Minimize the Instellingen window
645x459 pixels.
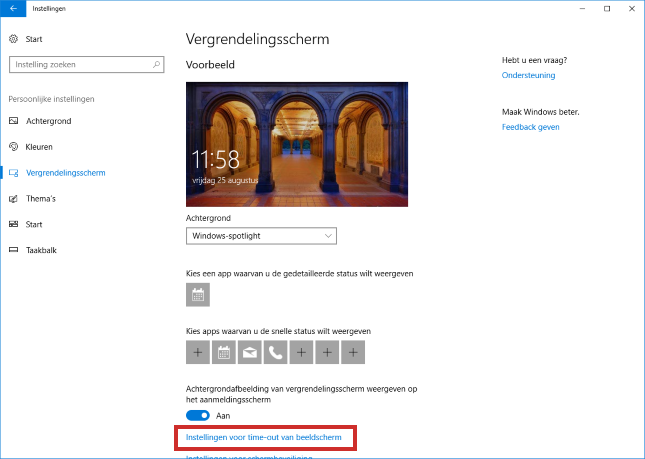click(582, 9)
